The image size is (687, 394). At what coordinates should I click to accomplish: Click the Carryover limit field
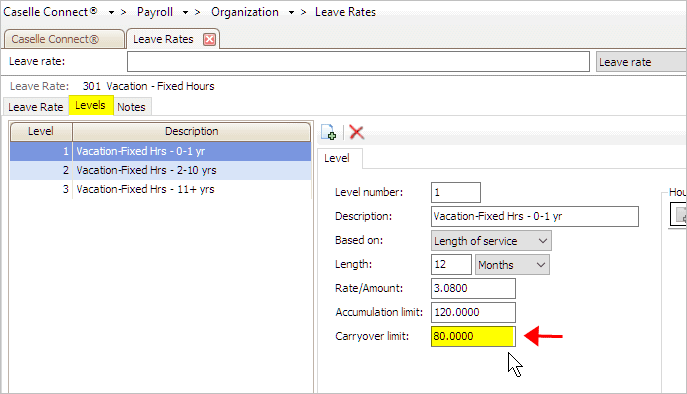(x=473, y=337)
